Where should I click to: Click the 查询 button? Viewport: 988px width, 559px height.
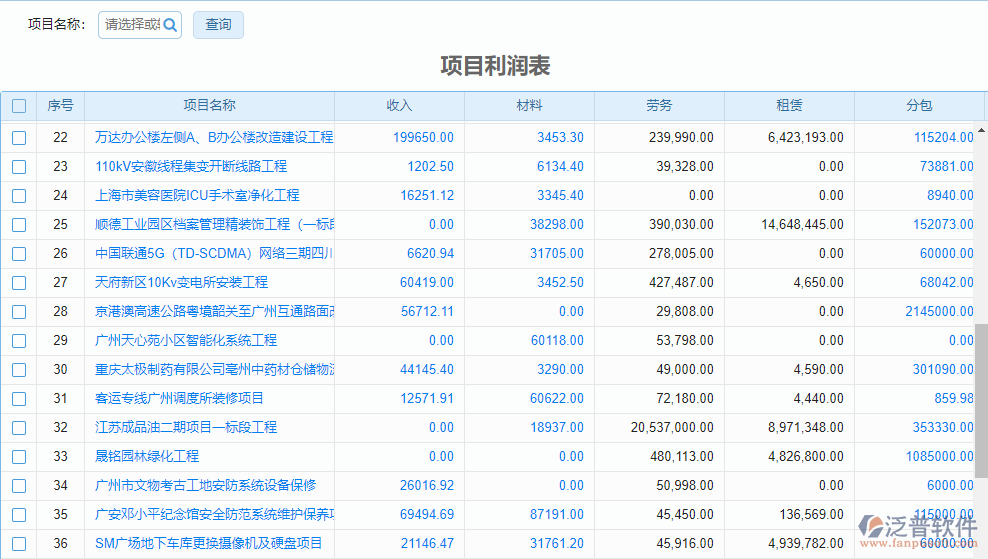point(218,25)
